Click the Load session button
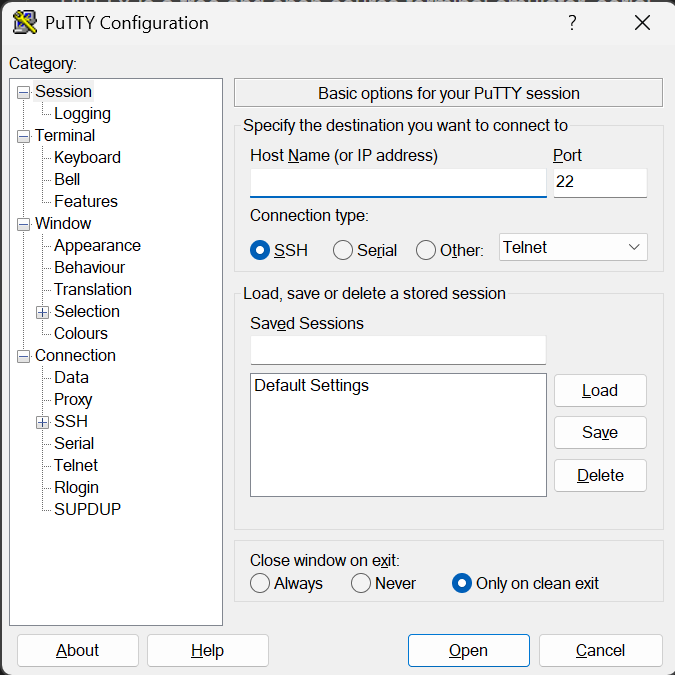 (x=600, y=390)
